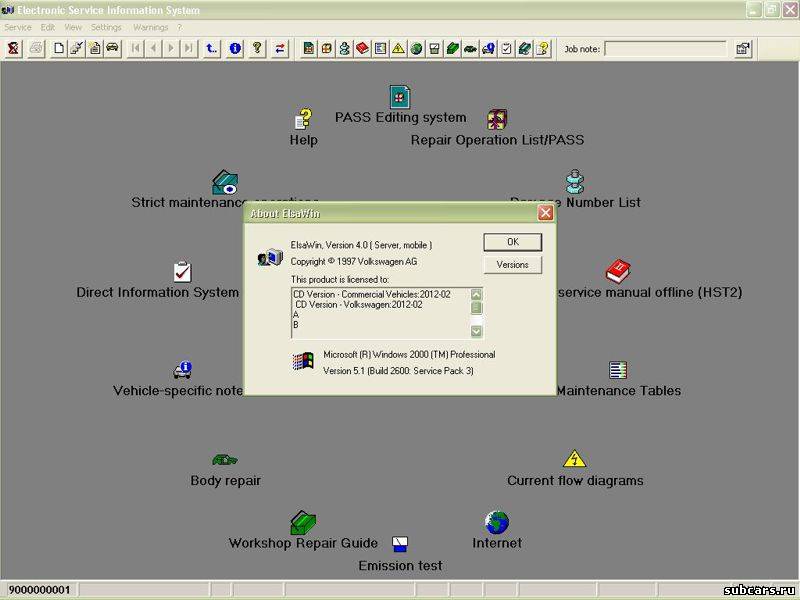Image resolution: width=800 pixels, height=600 pixels.
Task: Click the clipboard checkmark toolbar icon
Action: coord(506,48)
